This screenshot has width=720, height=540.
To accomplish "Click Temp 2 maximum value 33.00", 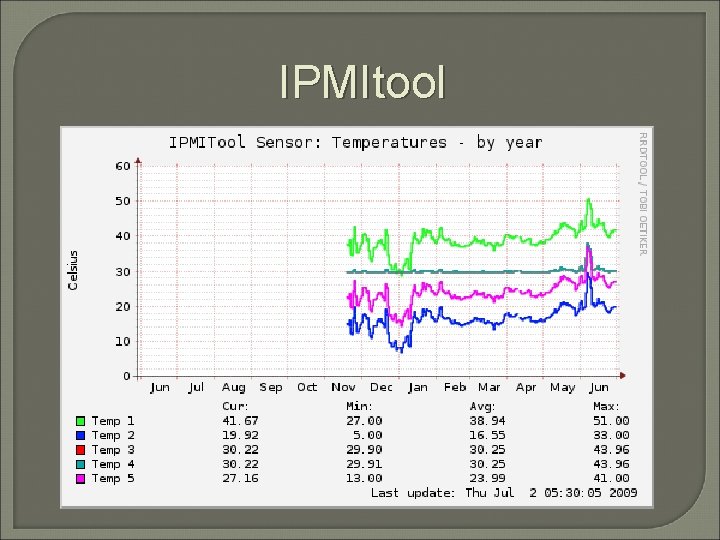I will (x=611, y=435).
